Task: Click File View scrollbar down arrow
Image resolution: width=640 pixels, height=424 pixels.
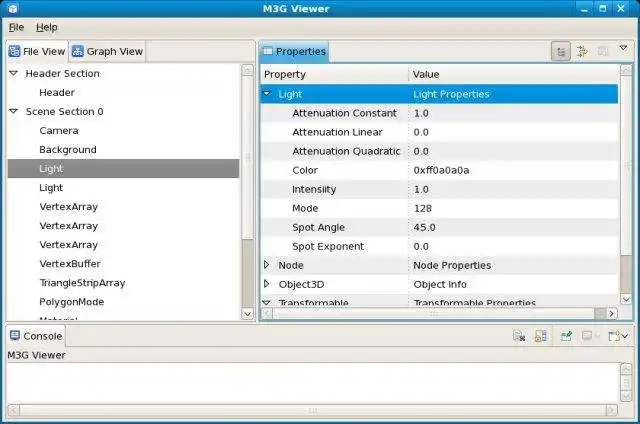Action: pyautogui.click(x=247, y=313)
